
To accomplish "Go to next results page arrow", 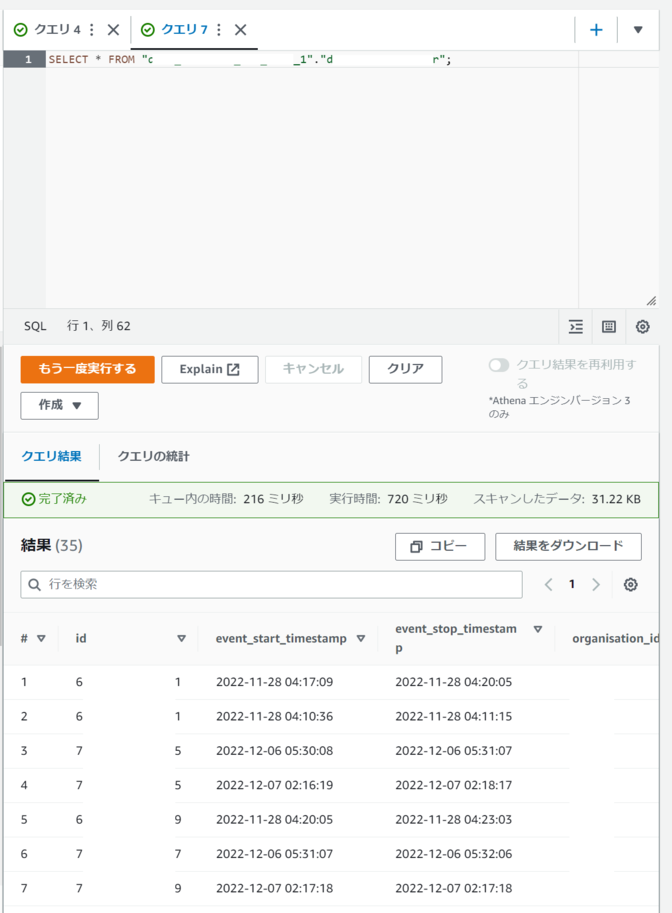I will click(596, 584).
